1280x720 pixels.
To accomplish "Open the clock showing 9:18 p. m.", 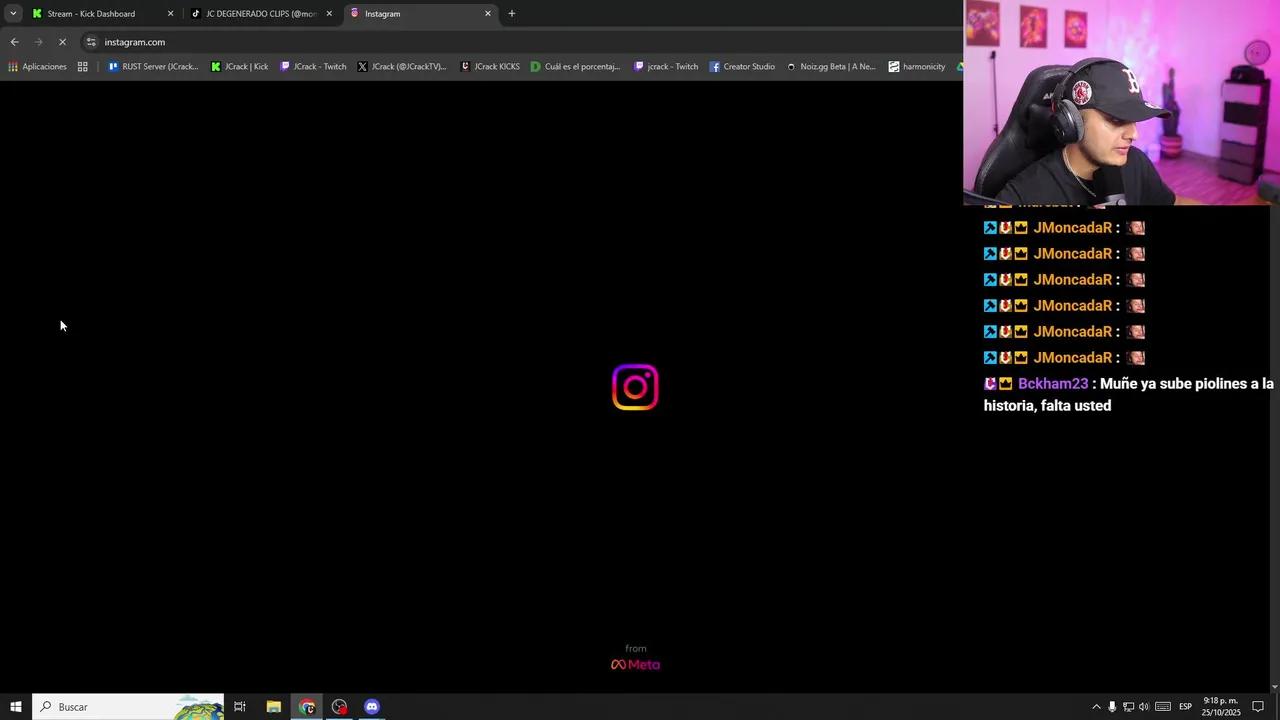I will 1221,707.
